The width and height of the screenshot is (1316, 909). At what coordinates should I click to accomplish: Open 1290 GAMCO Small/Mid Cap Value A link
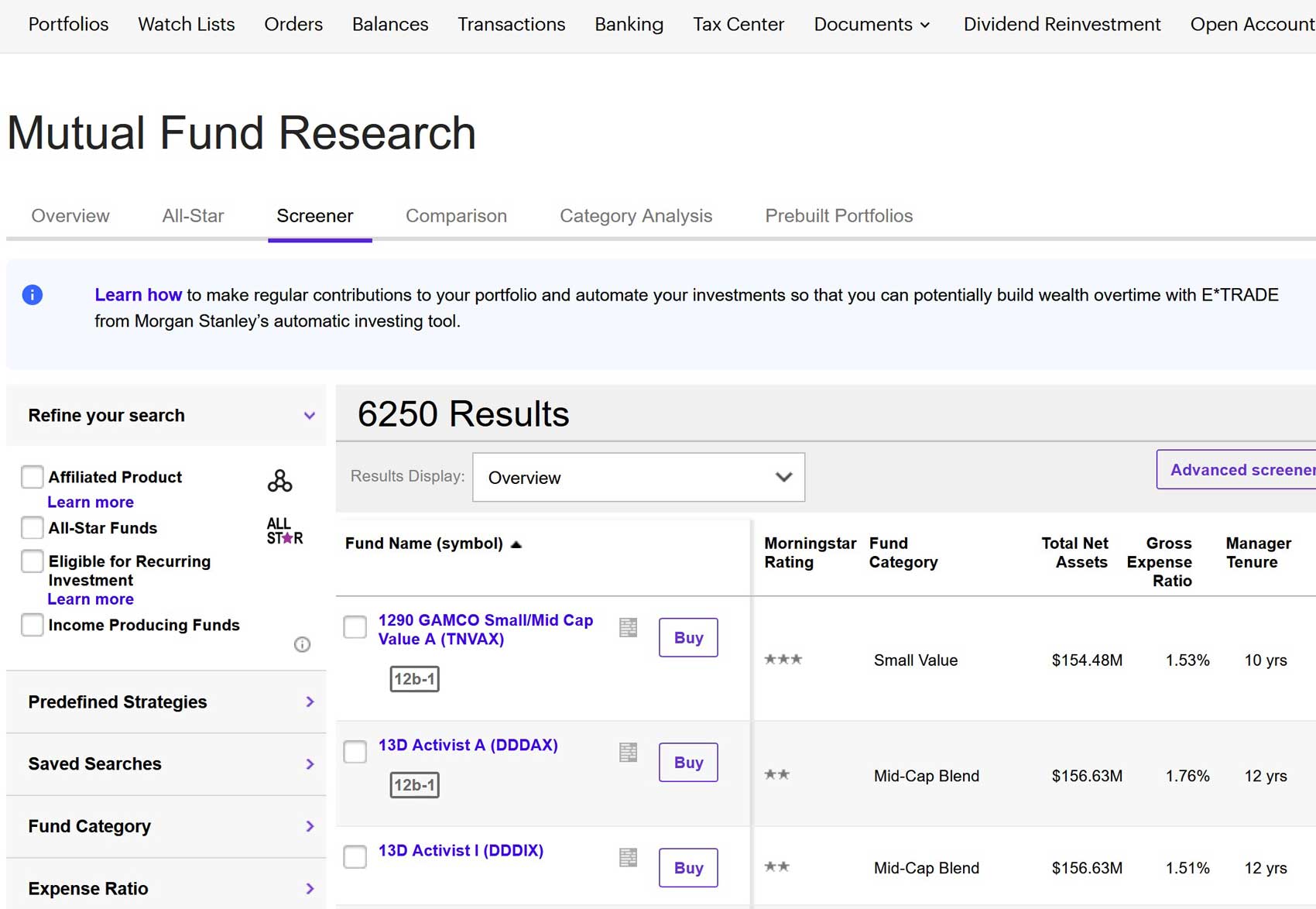(485, 629)
